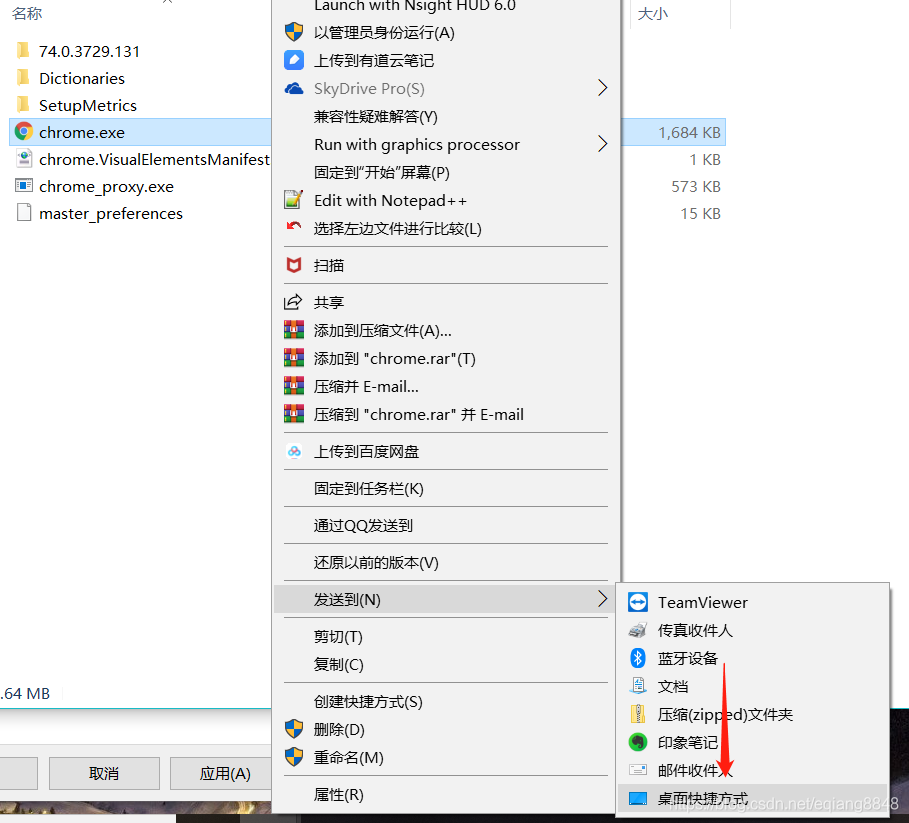Select the Dictionaries folder in file list
The height and width of the screenshot is (823, 909).
82,78
